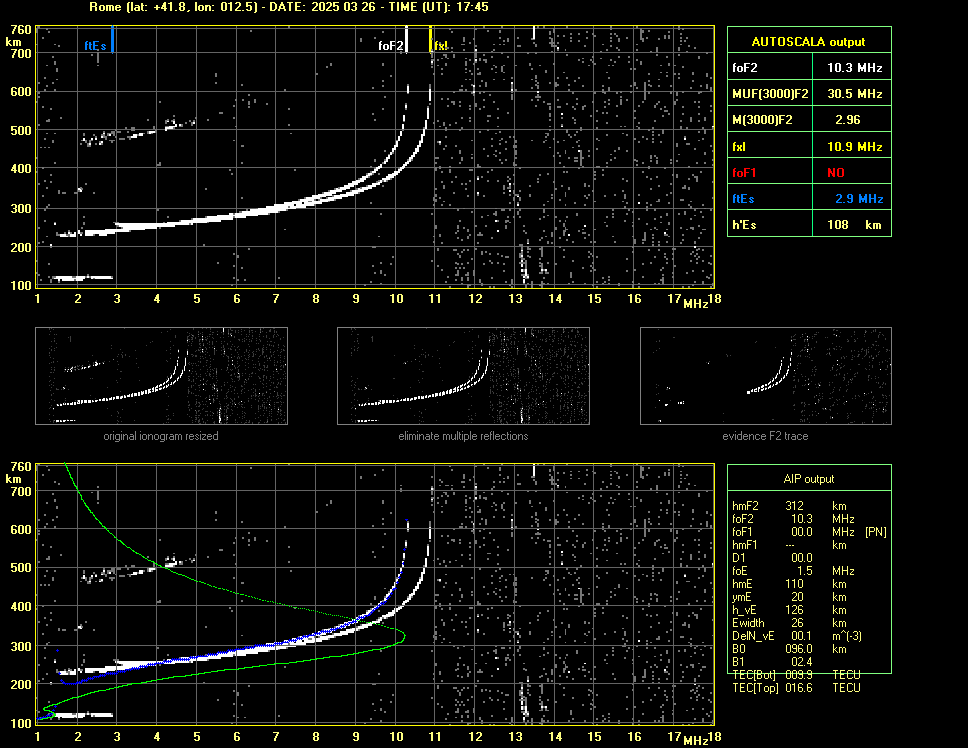
Task: Click the foE value '1.5'
Action: [x=804, y=571]
